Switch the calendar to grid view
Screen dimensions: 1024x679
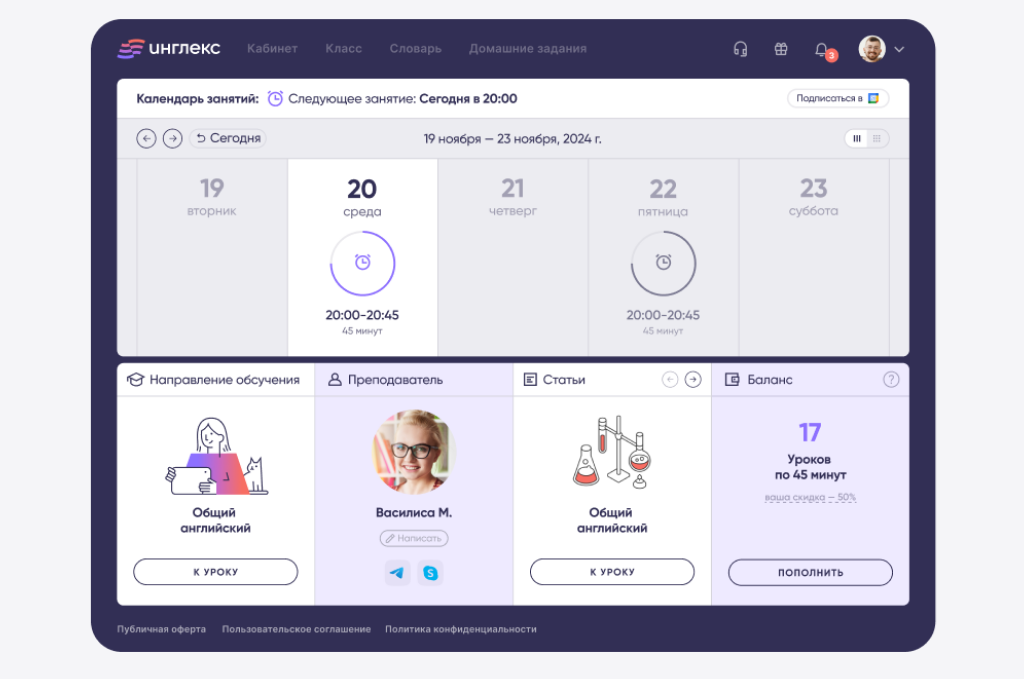876,138
